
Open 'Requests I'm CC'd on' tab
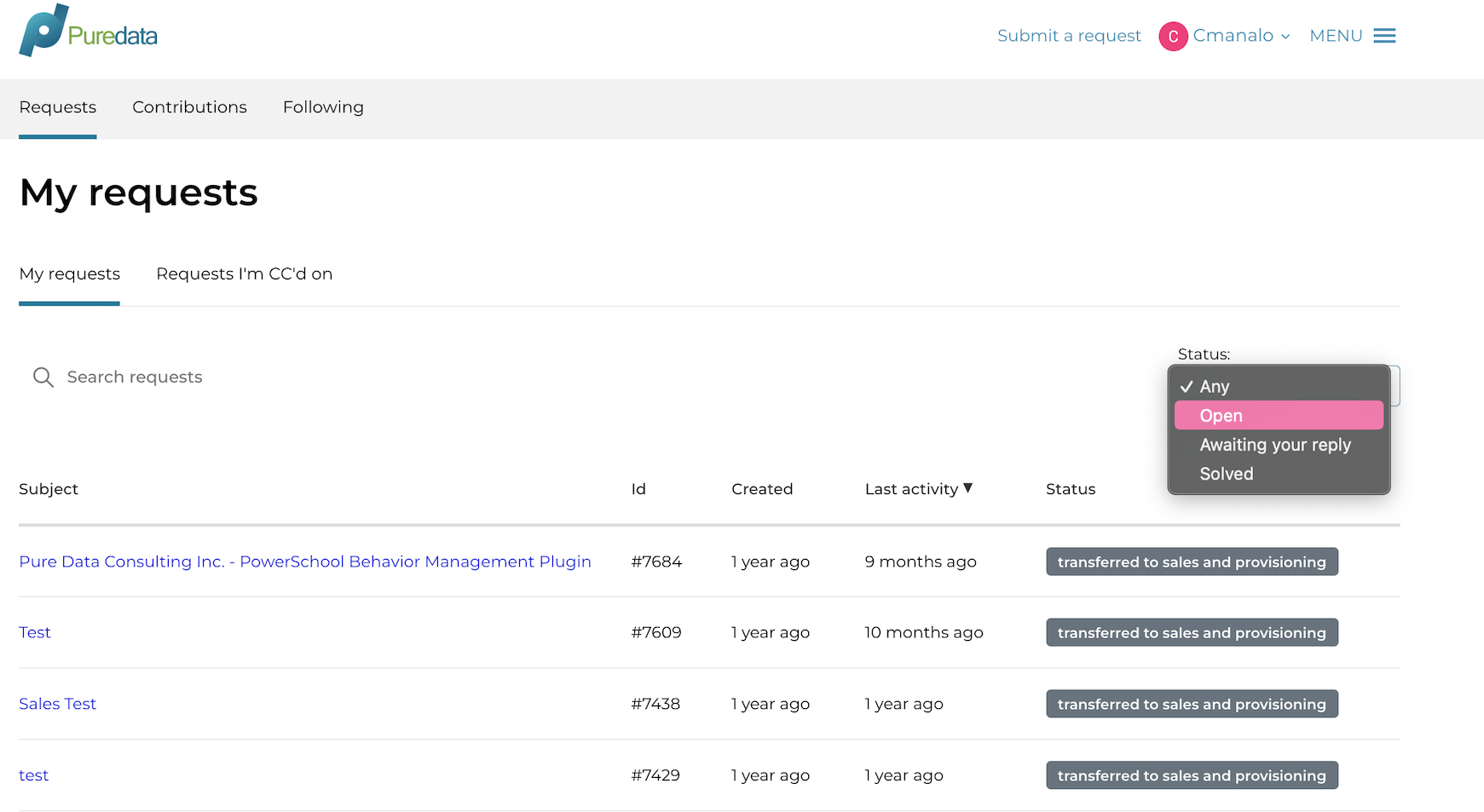244,274
